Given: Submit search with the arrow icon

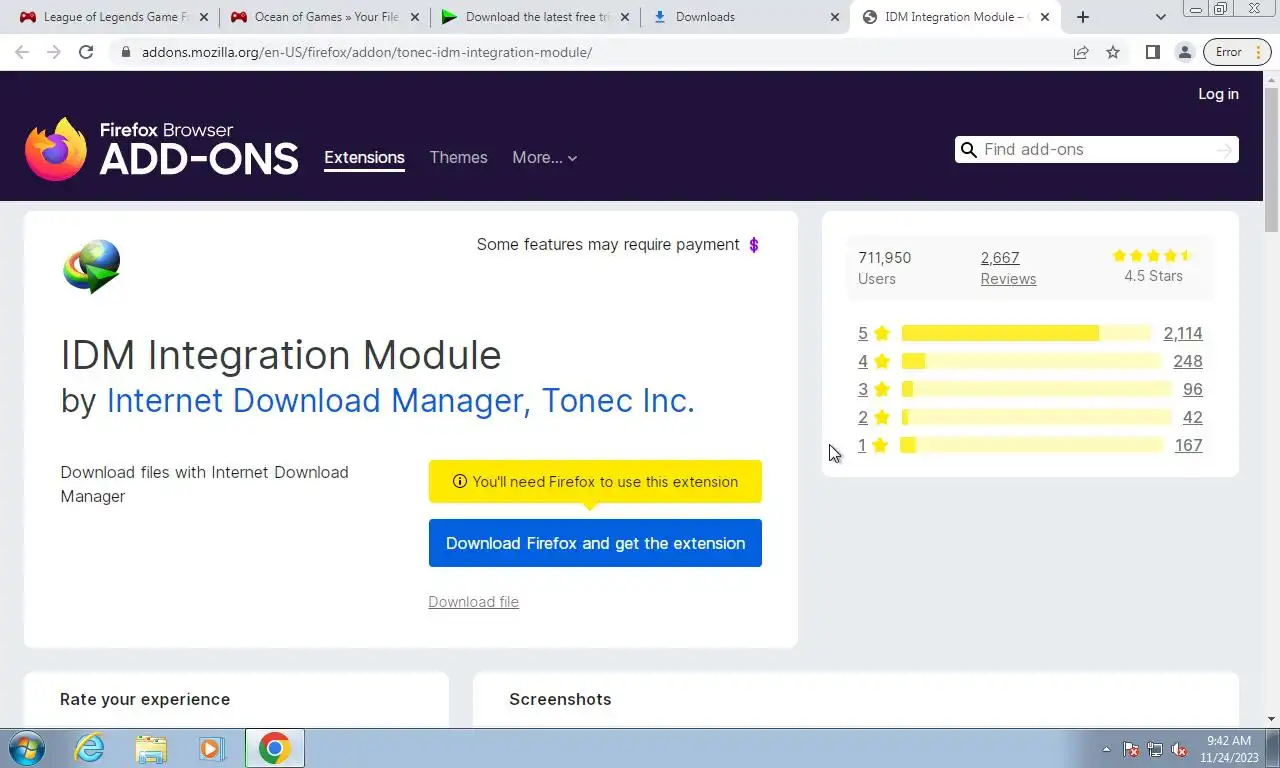Looking at the screenshot, I should (x=1225, y=150).
